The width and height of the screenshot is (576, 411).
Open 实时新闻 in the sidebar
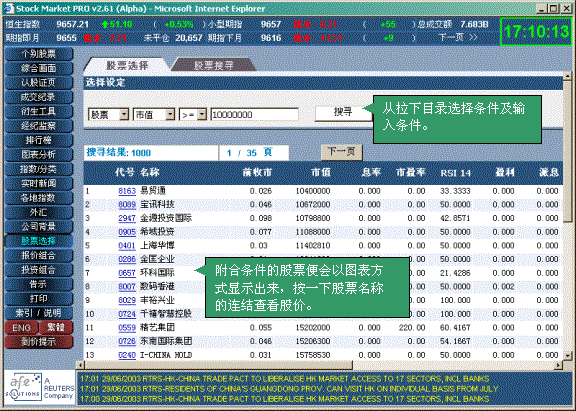click(39, 183)
